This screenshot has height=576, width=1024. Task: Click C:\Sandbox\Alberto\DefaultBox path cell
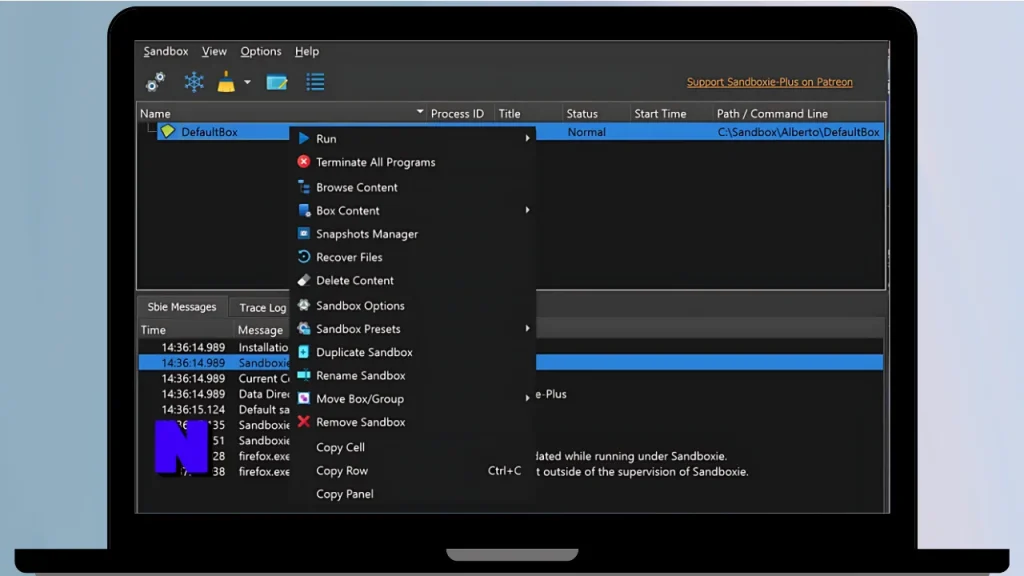(798, 132)
